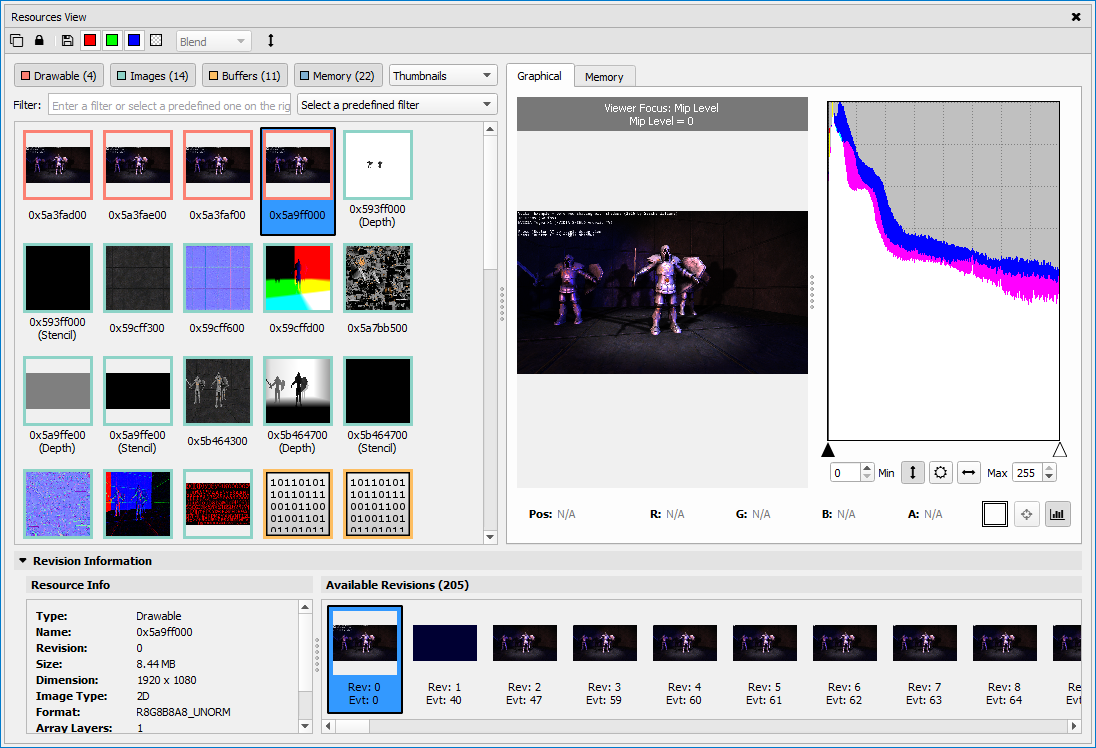Click the down arrow of the thumbnail list scrollbar
1096x748 pixels.
point(490,537)
